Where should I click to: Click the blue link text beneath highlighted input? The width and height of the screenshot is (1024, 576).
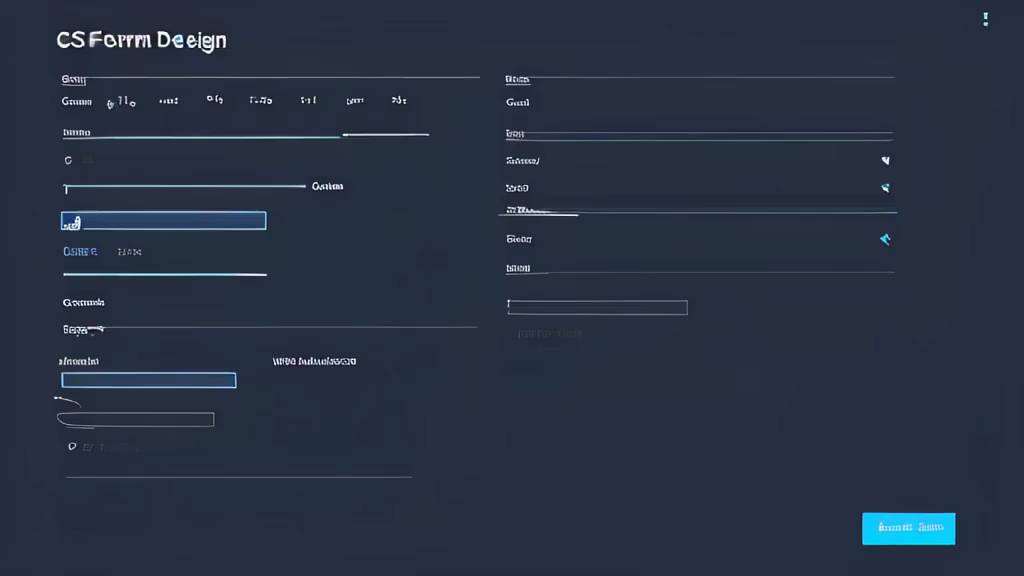(80, 252)
